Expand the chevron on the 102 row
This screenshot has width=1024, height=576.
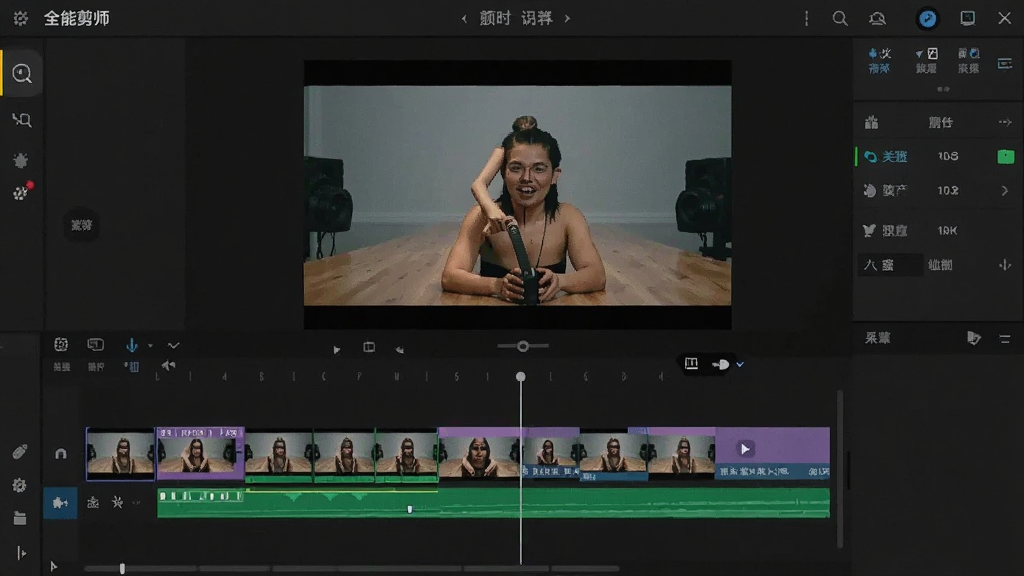tap(1004, 191)
